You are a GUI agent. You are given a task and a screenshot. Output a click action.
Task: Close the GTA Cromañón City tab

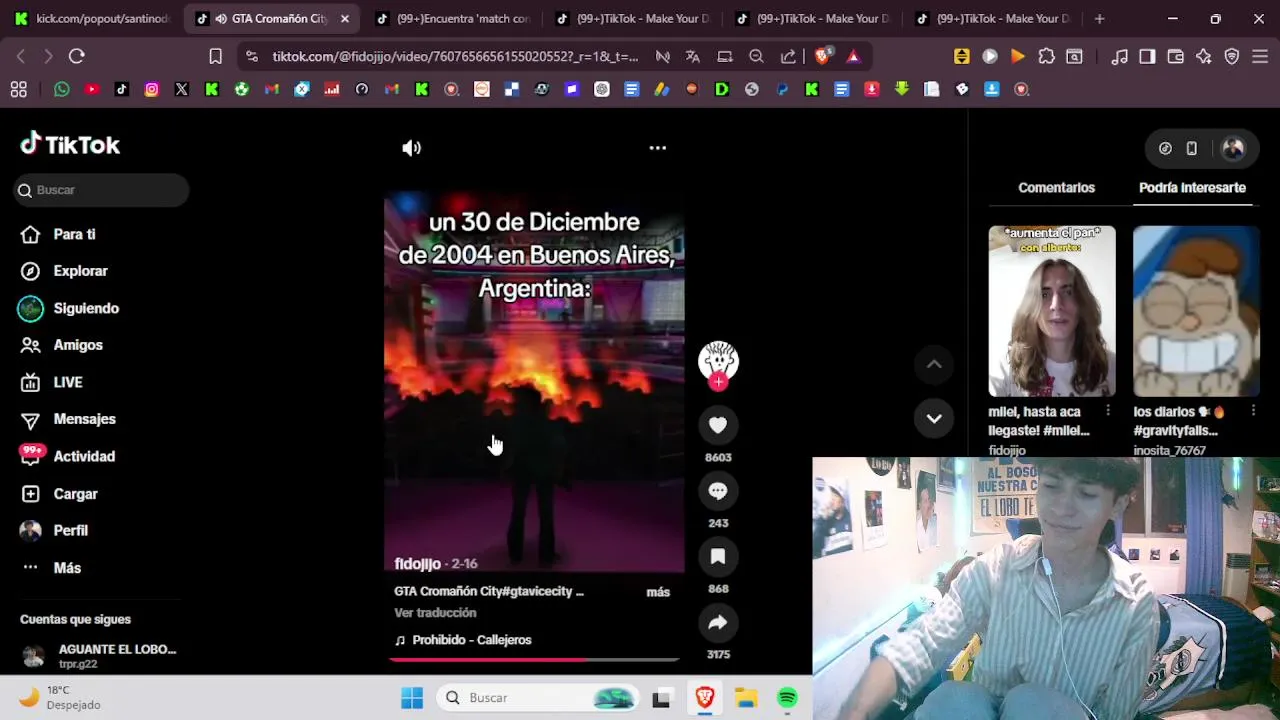(345, 19)
